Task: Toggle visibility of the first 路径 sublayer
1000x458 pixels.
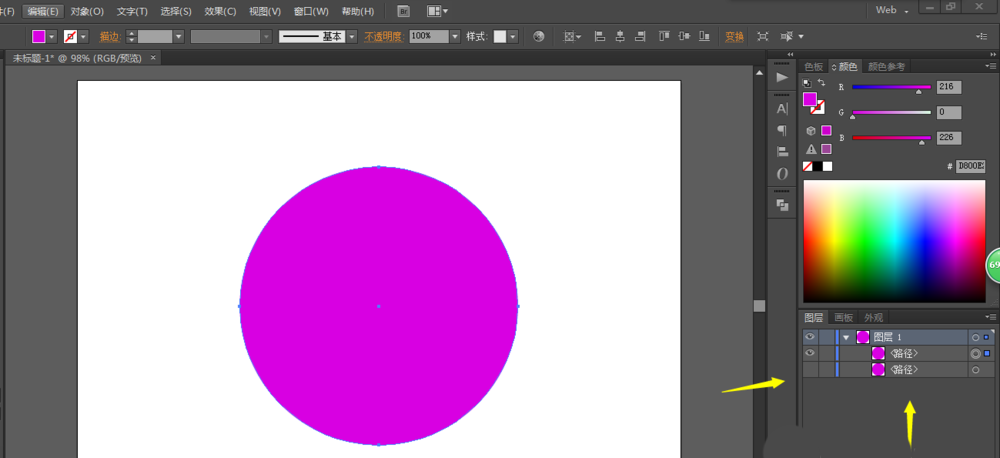Action: [x=810, y=353]
